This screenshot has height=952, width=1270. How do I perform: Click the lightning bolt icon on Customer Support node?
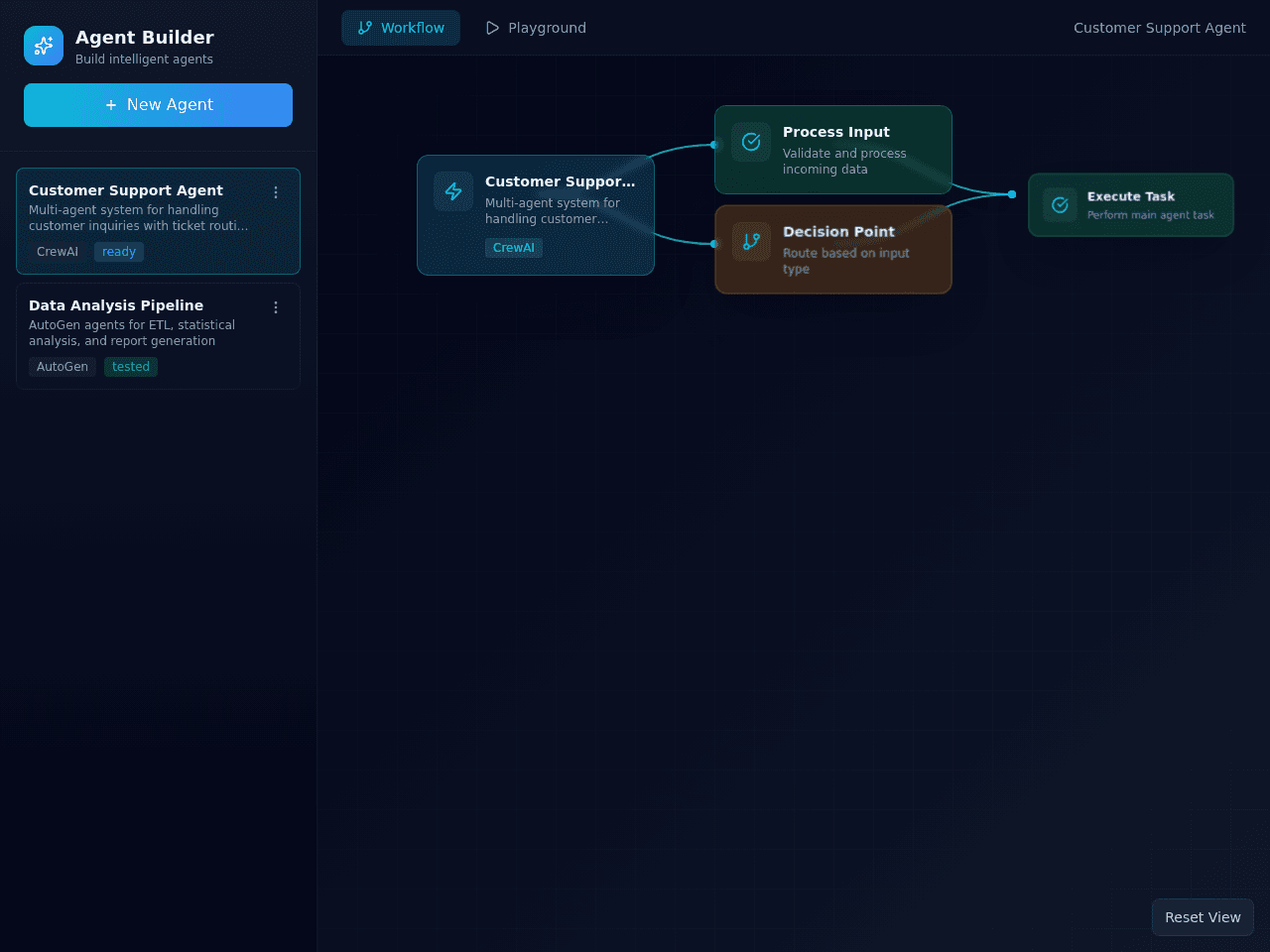pyautogui.click(x=453, y=191)
